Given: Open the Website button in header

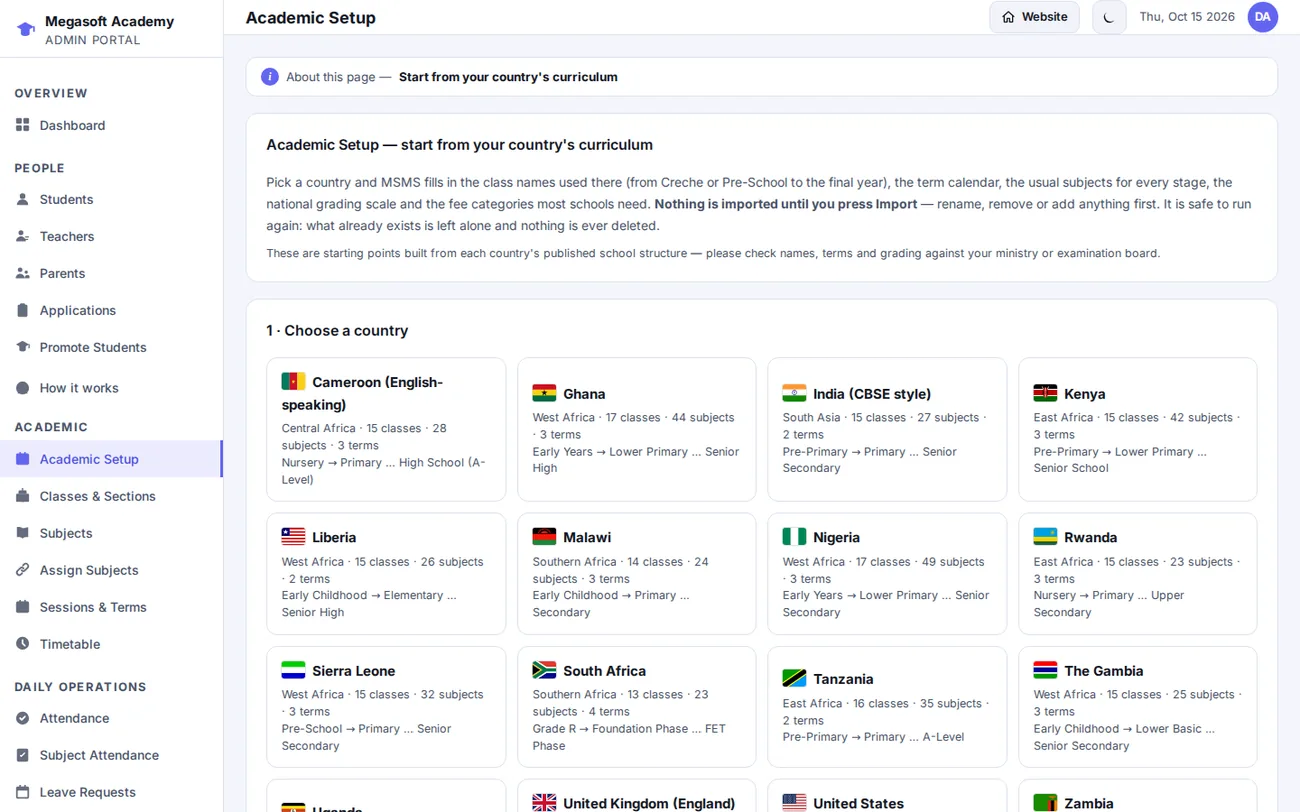Looking at the screenshot, I should click(1034, 17).
